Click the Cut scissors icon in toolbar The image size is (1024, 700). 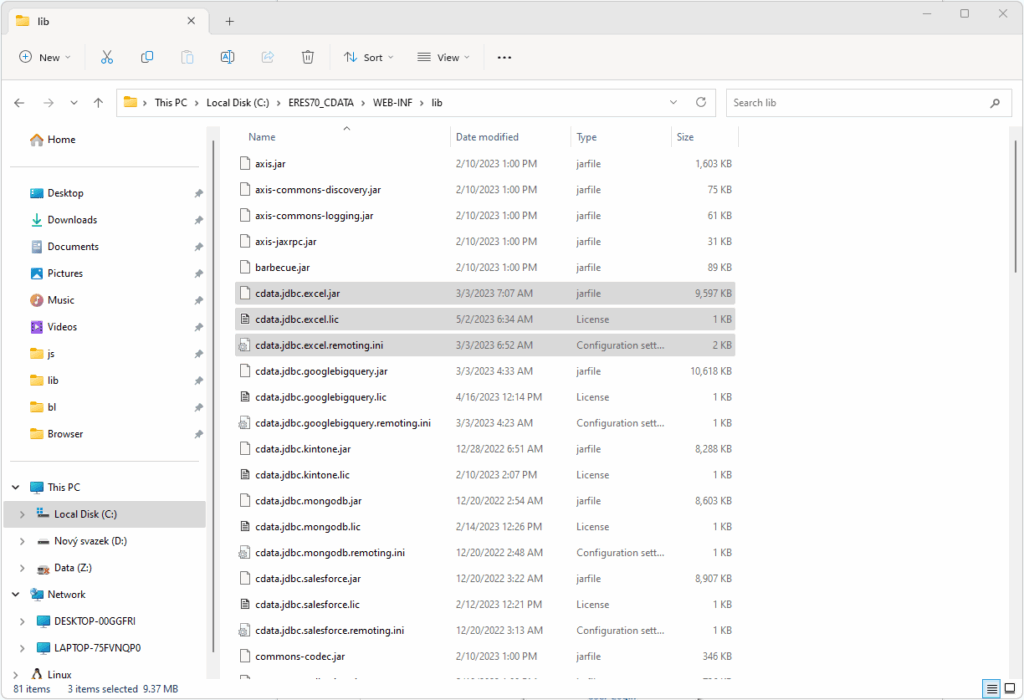107,57
